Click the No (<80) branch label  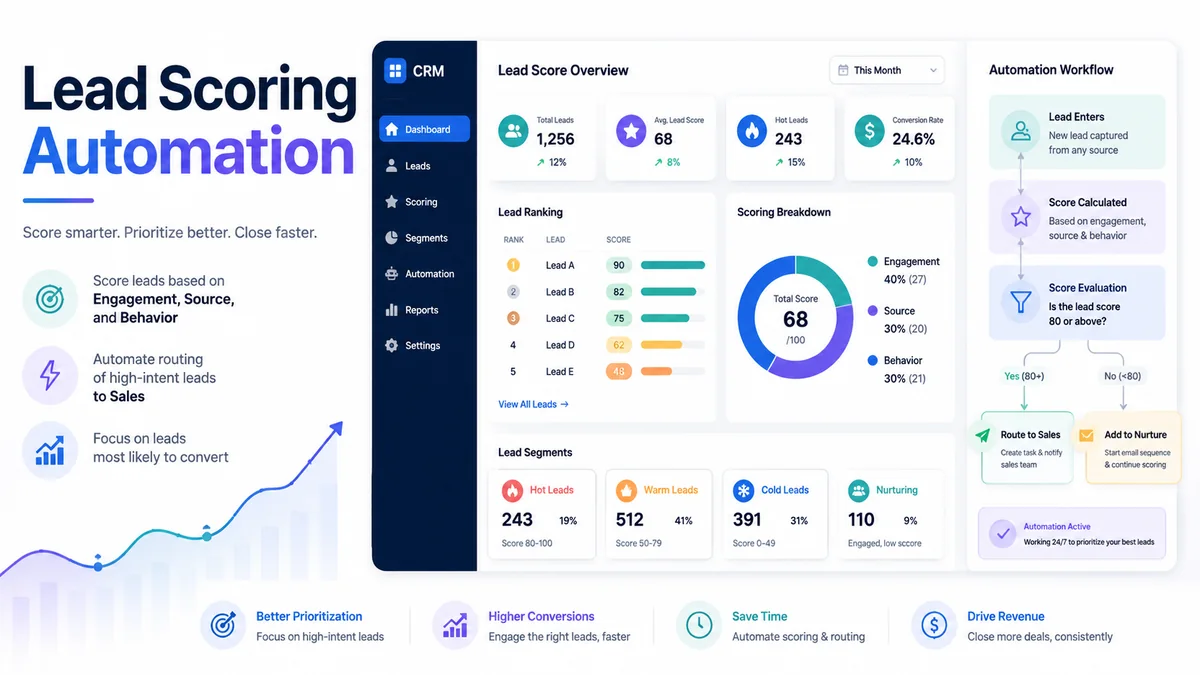[1122, 376]
